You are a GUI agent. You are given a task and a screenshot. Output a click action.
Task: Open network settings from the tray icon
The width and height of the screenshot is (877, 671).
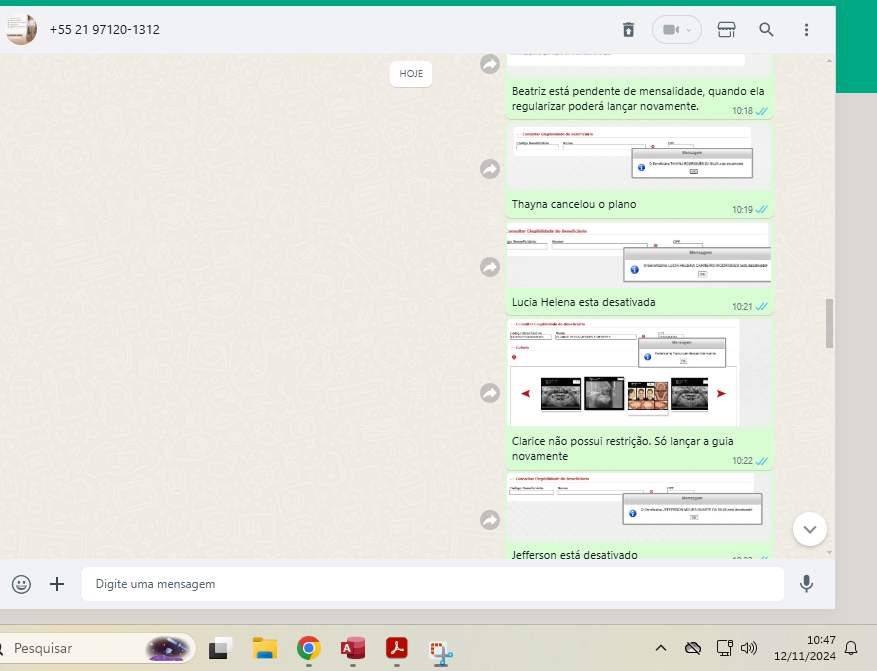(724, 648)
